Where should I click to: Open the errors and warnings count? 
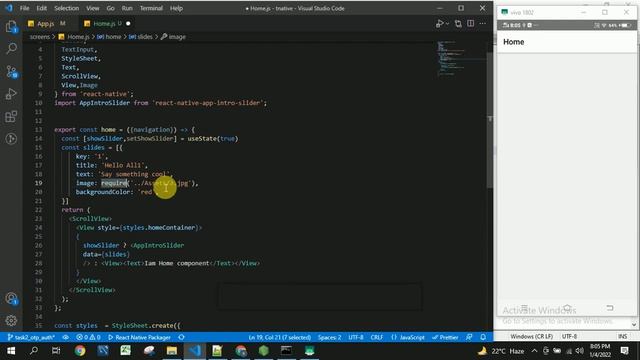(88, 337)
